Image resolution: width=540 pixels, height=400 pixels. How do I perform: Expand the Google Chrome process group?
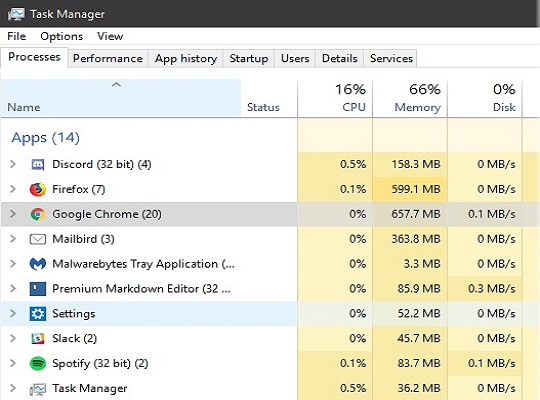13,214
